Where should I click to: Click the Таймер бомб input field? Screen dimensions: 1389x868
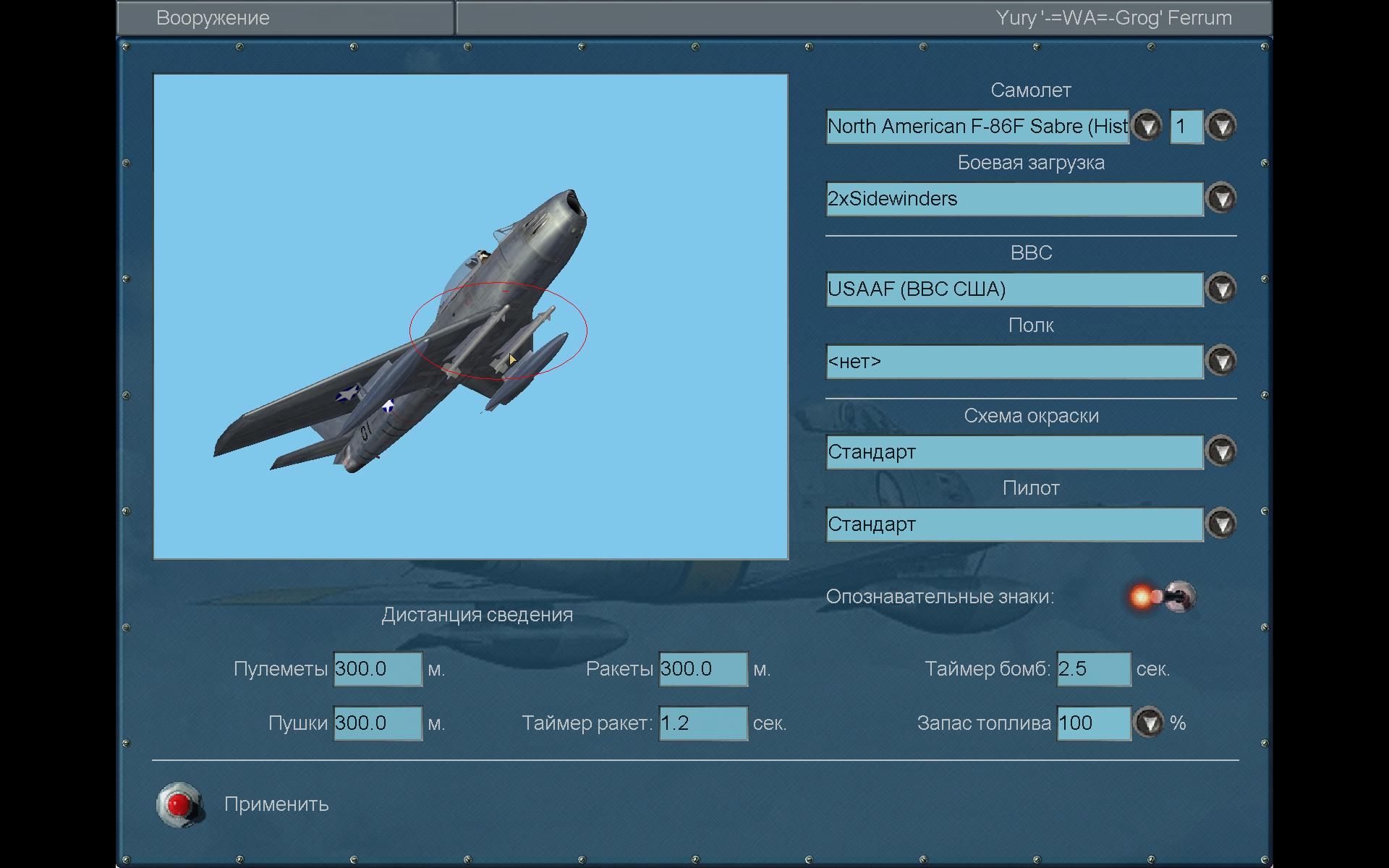point(1092,669)
